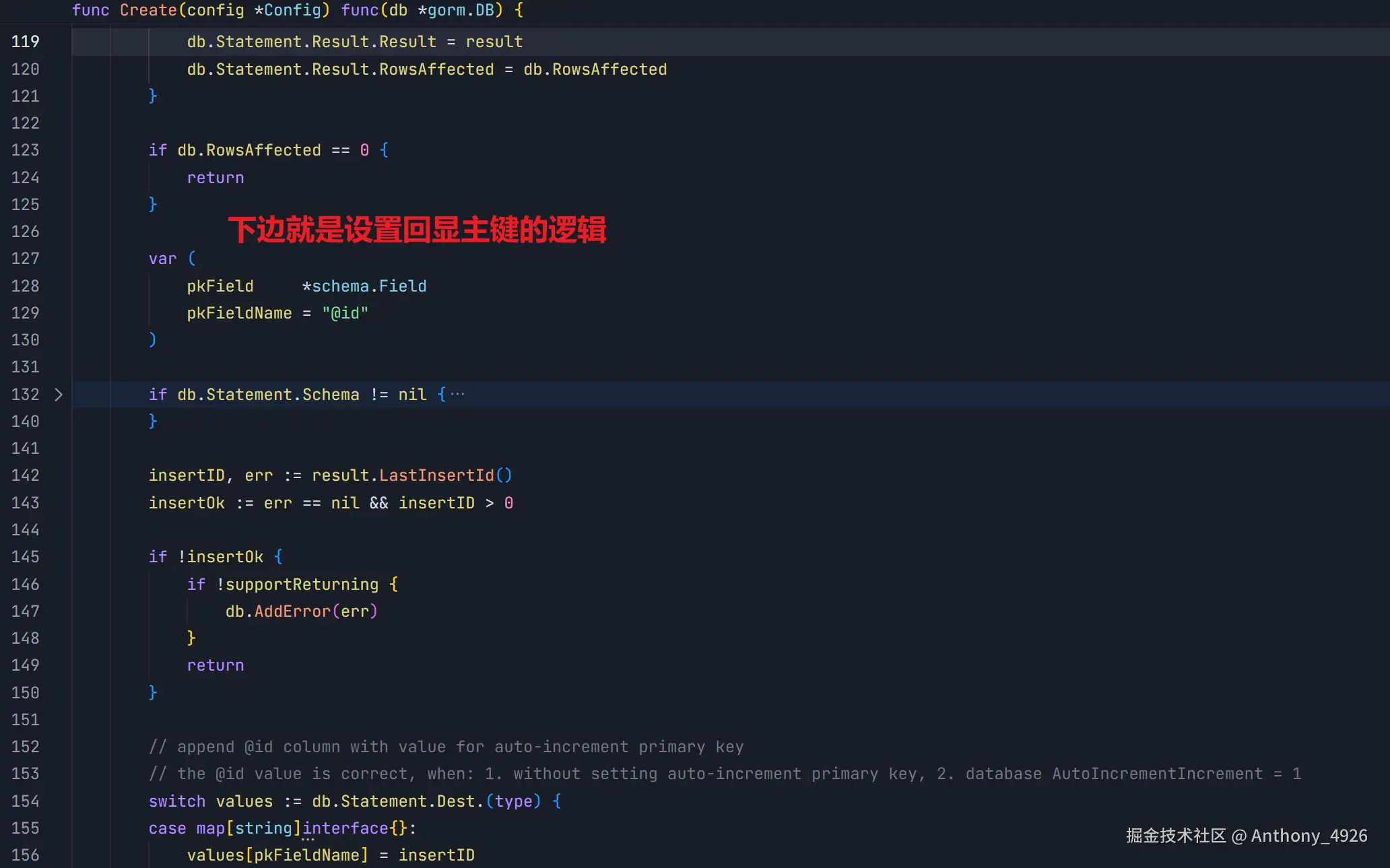
Task: Click the Anthony_4926 watermark text
Action: (x=1309, y=836)
